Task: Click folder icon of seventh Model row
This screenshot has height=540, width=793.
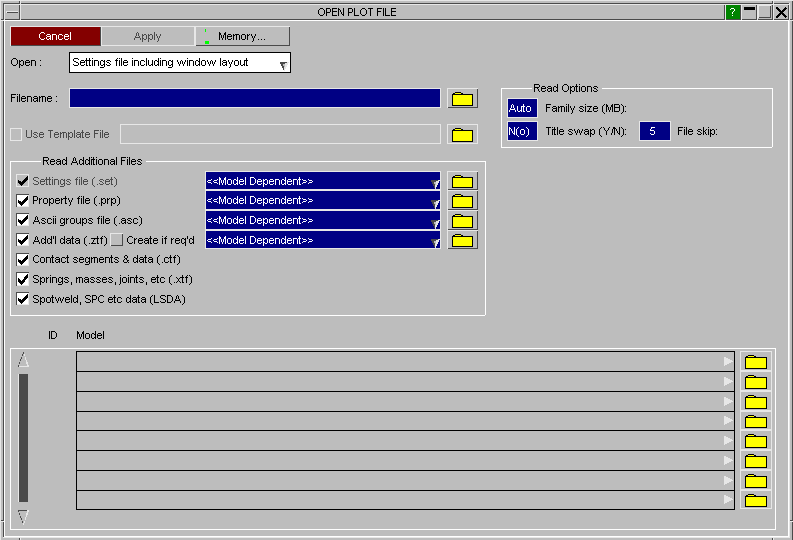Action: pyautogui.click(x=756, y=481)
